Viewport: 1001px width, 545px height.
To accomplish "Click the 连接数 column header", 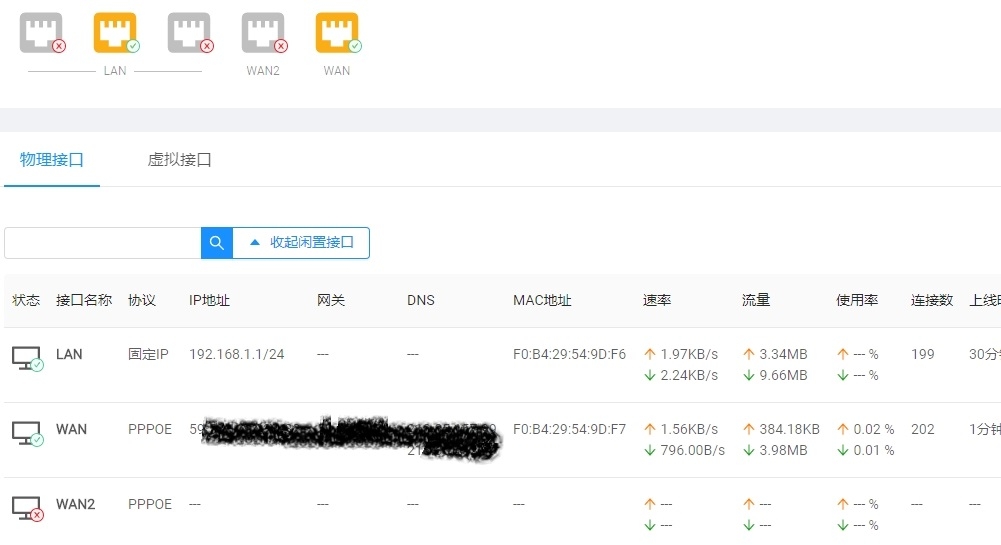I will pos(932,300).
